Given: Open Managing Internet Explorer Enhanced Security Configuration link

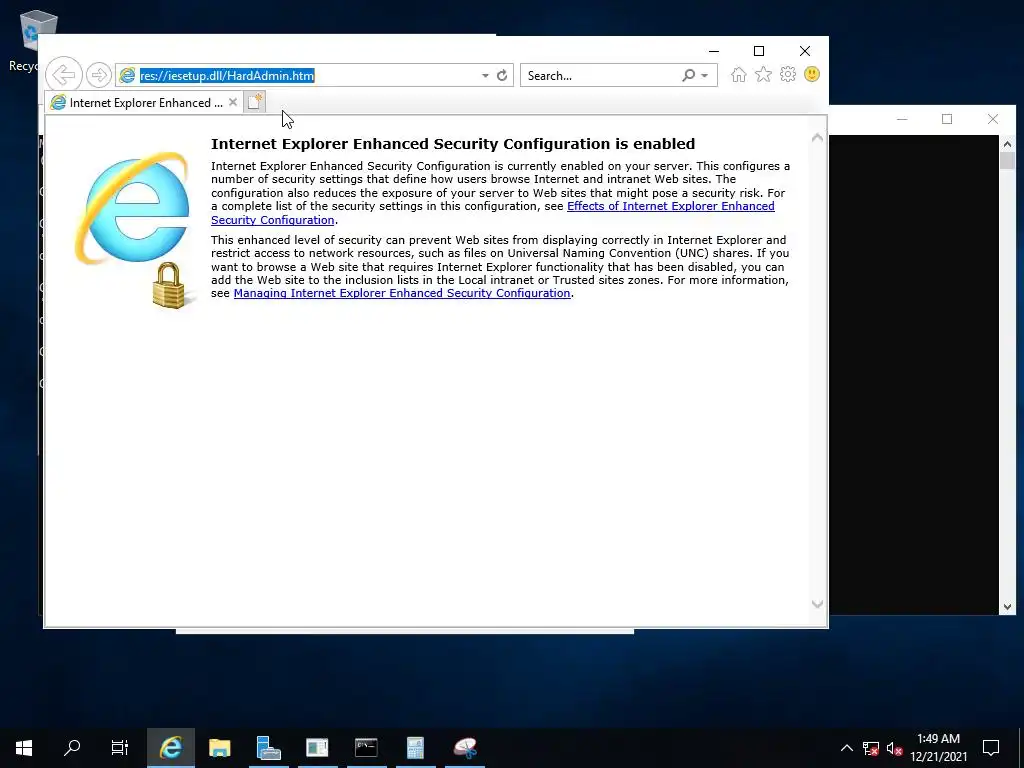Looking at the screenshot, I should [402, 293].
